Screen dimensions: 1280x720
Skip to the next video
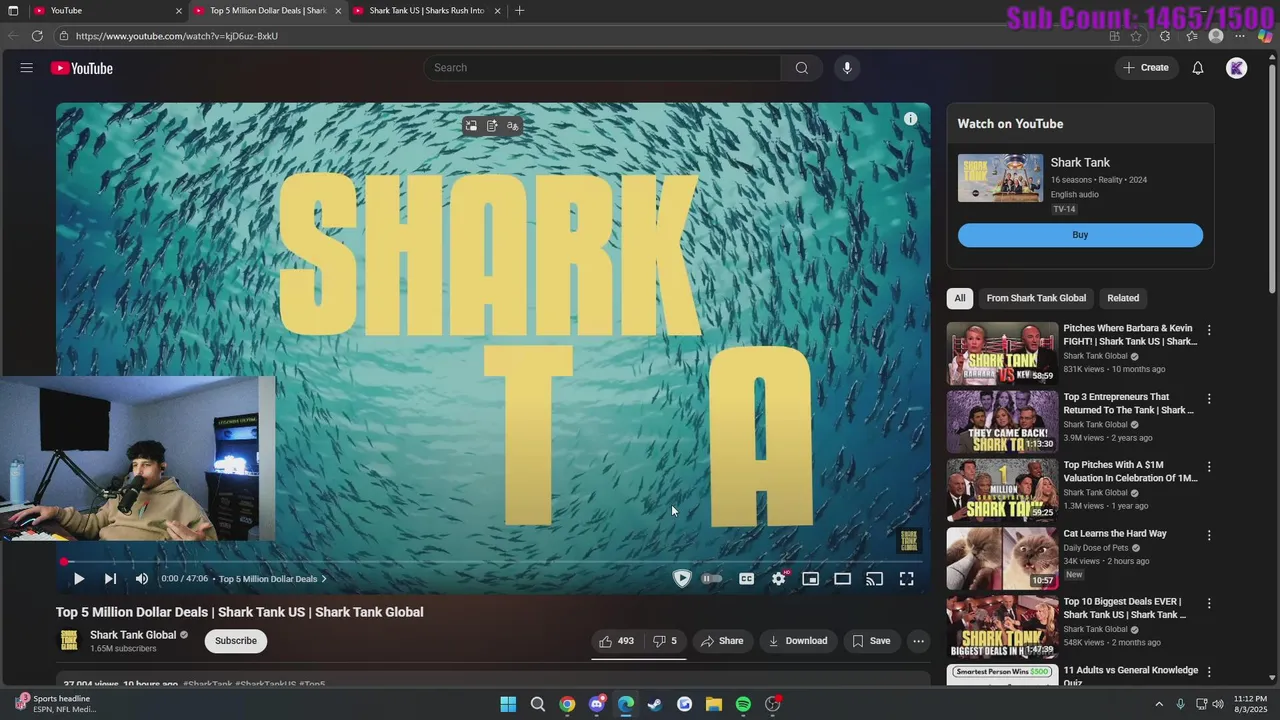point(110,579)
